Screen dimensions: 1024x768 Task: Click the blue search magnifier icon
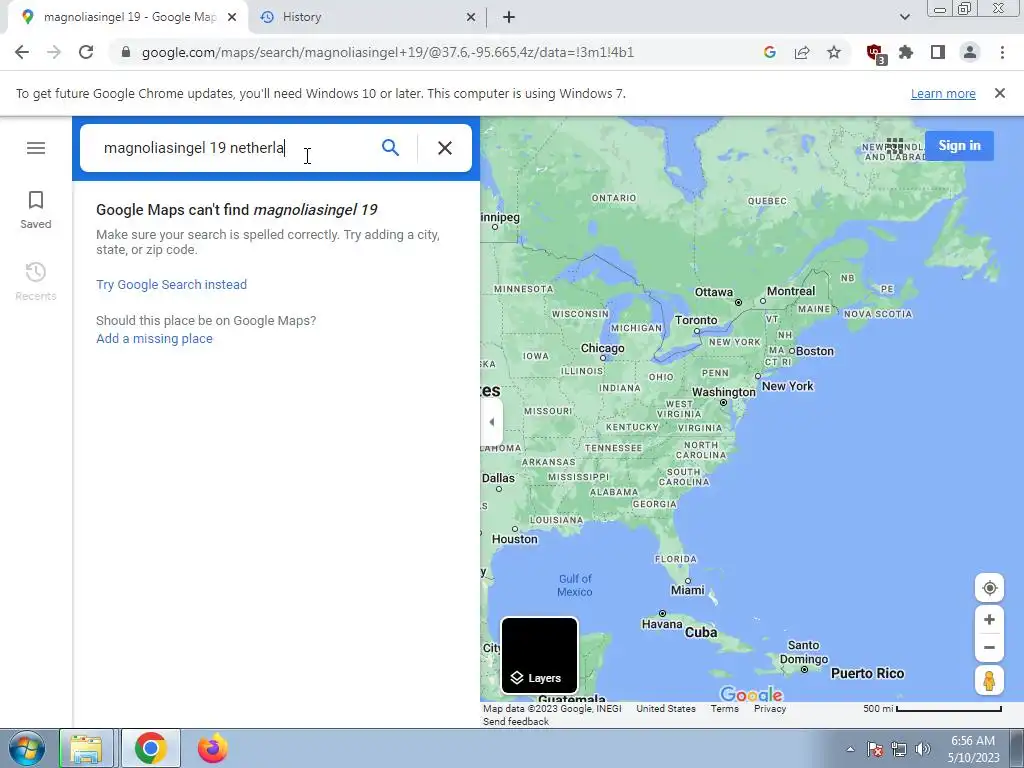tap(390, 148)
